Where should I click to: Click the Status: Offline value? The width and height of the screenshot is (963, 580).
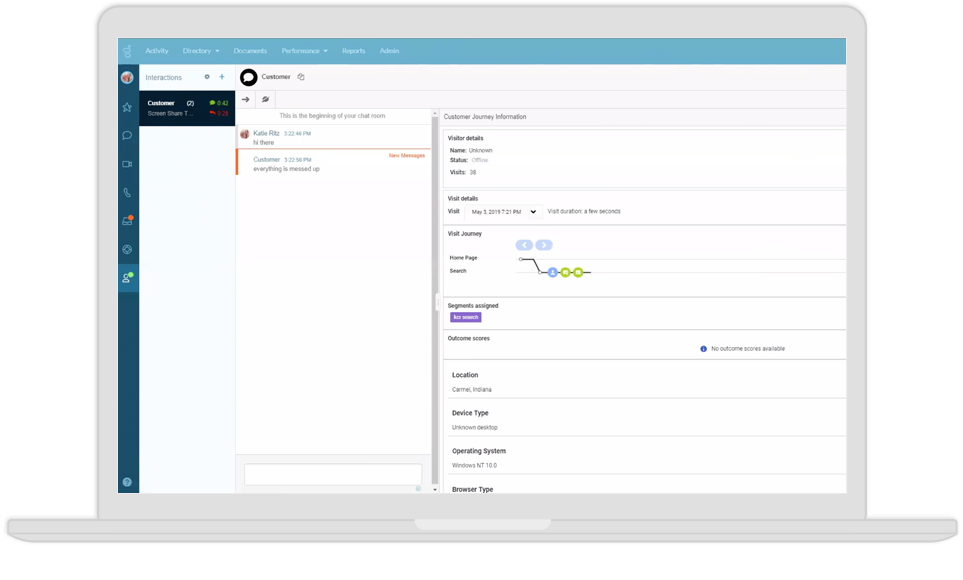[x=469, y=160]
